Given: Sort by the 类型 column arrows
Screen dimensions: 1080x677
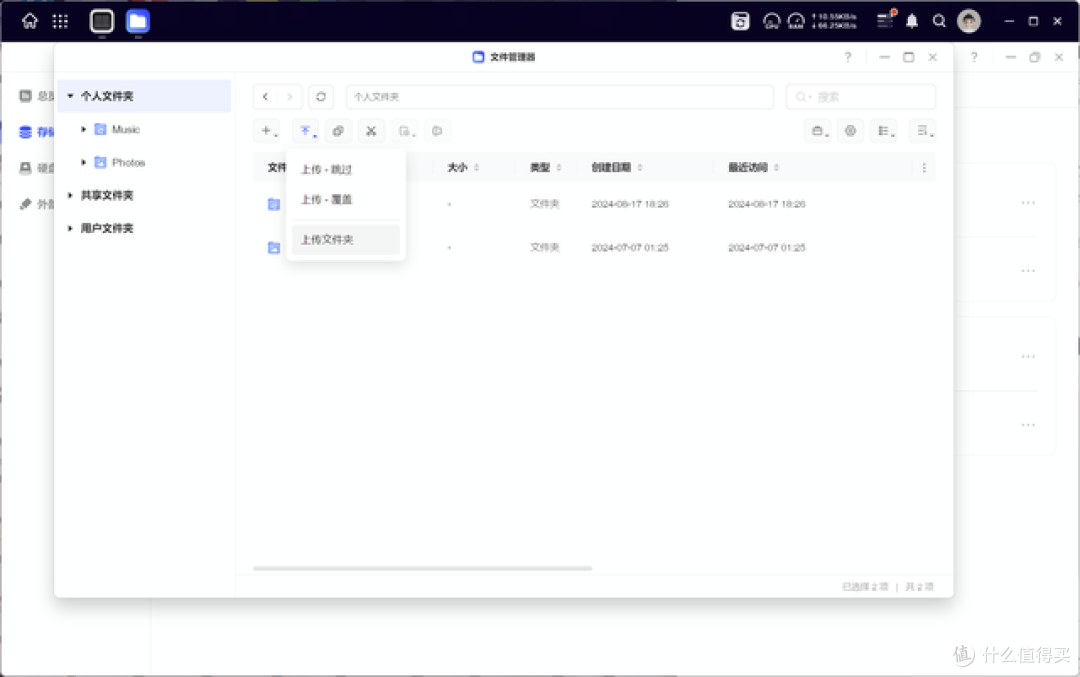Looking at the screenshot, I should click(559, 167).
